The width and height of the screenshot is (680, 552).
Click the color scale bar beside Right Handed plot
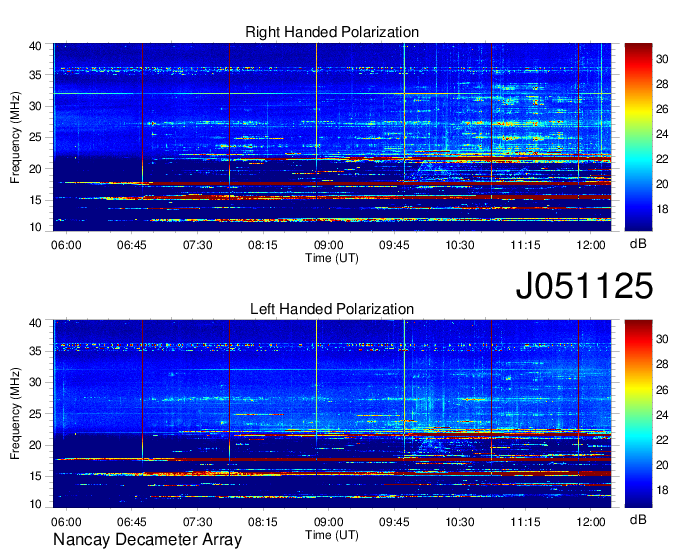point(638,137)
